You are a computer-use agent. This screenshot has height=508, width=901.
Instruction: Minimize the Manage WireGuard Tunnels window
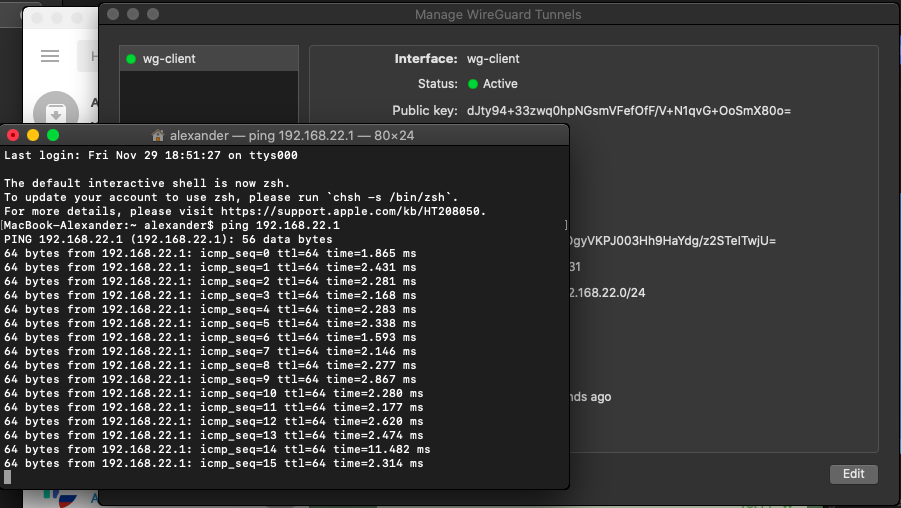point(133,15)
